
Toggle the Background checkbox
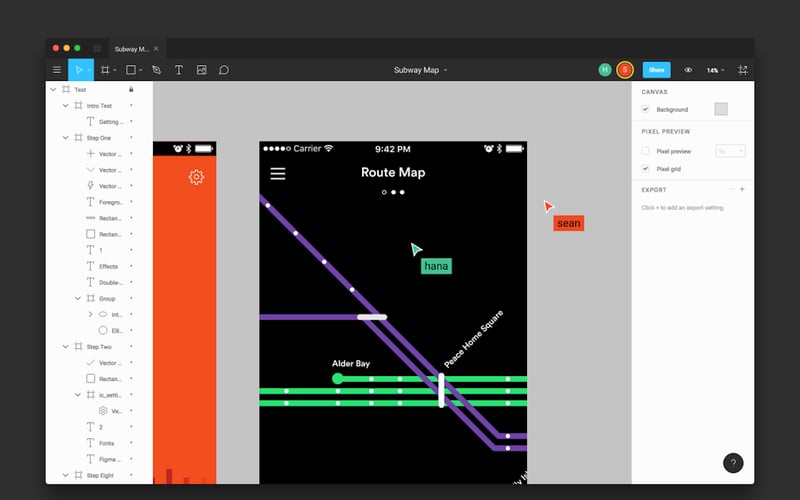(x=645, y=109)
